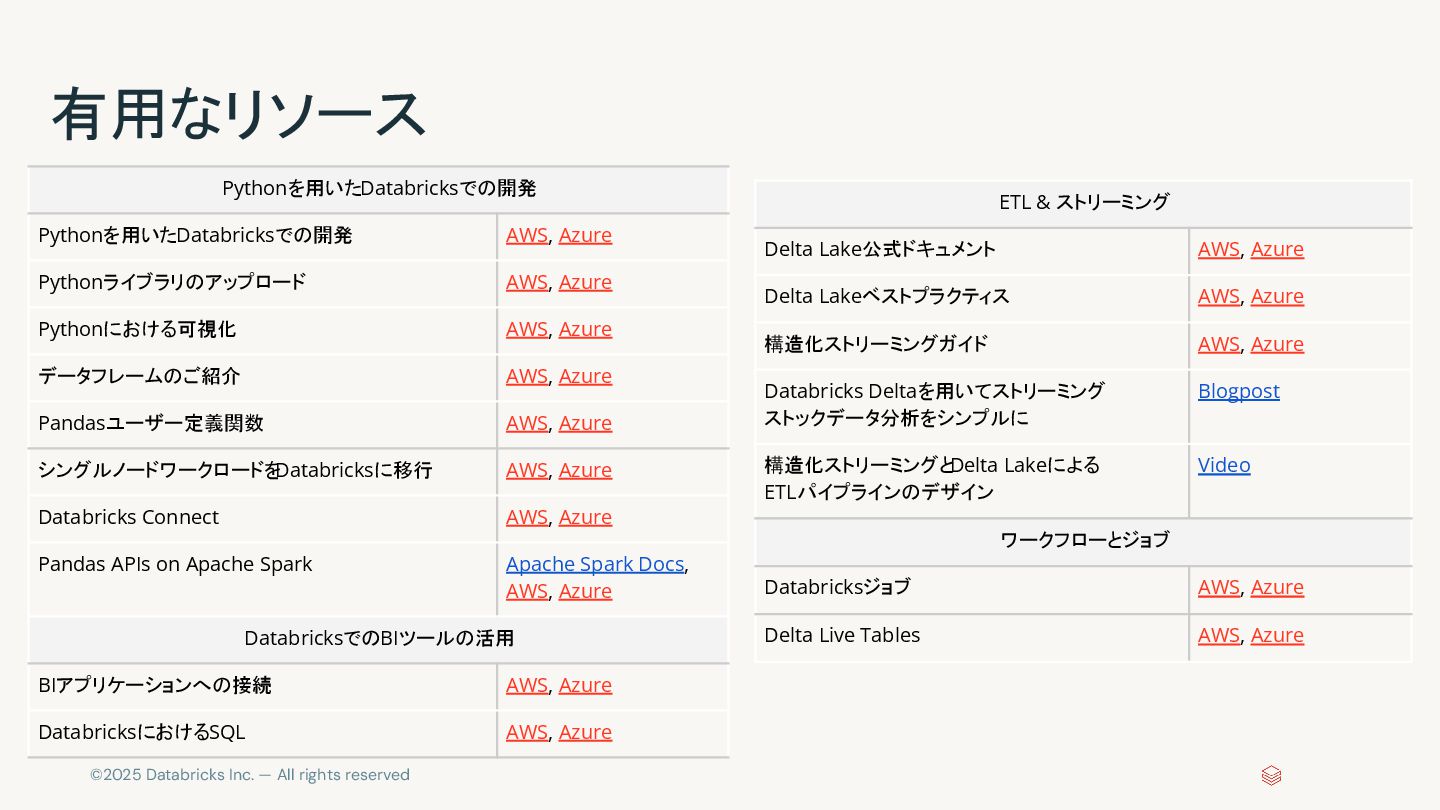This screenshot has width=1440, height=810.
Task: Open Azure link for データフレームのご紹介
Action: tap(585, 376)
